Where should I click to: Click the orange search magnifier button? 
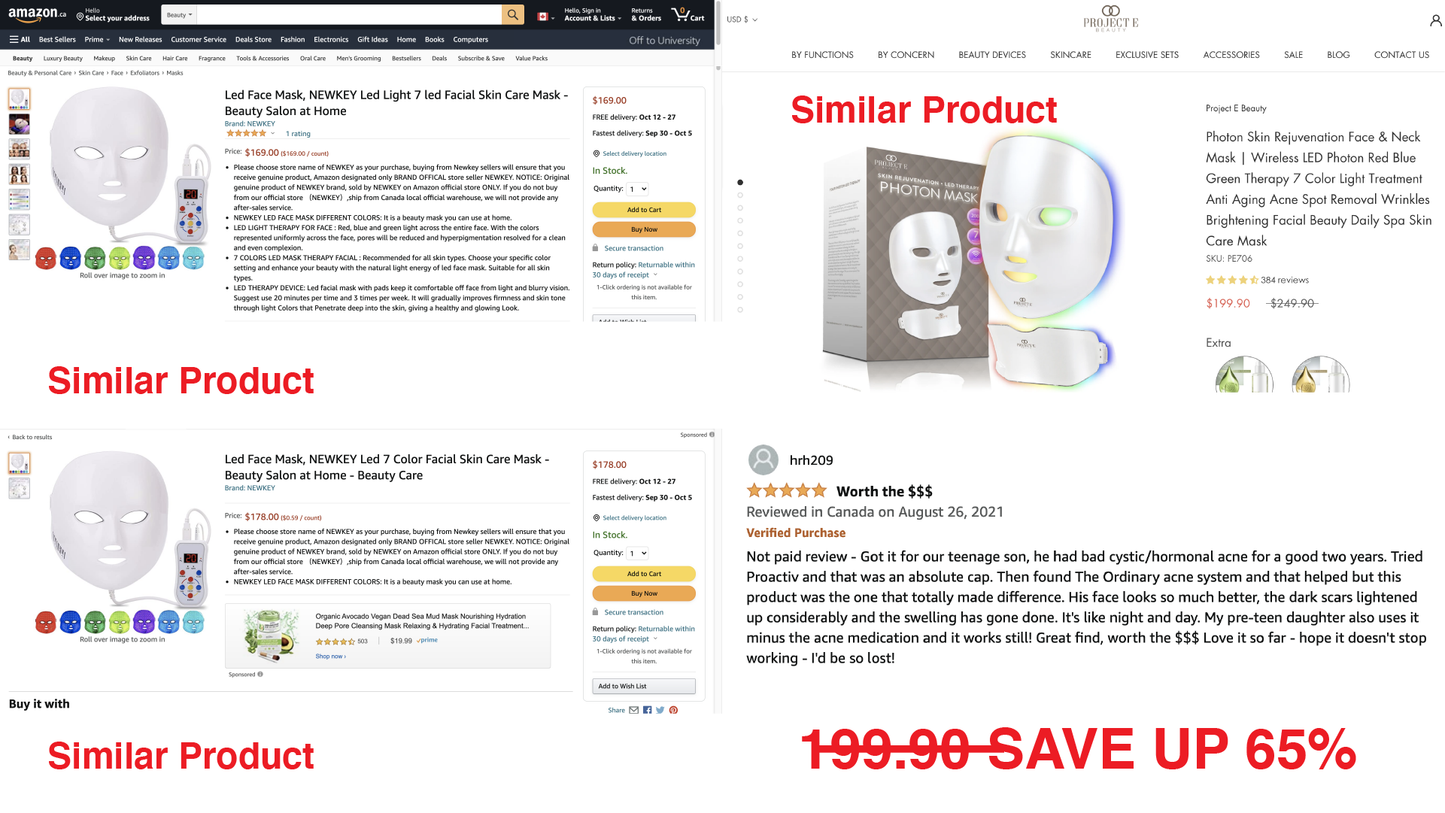tap(513, 14)
